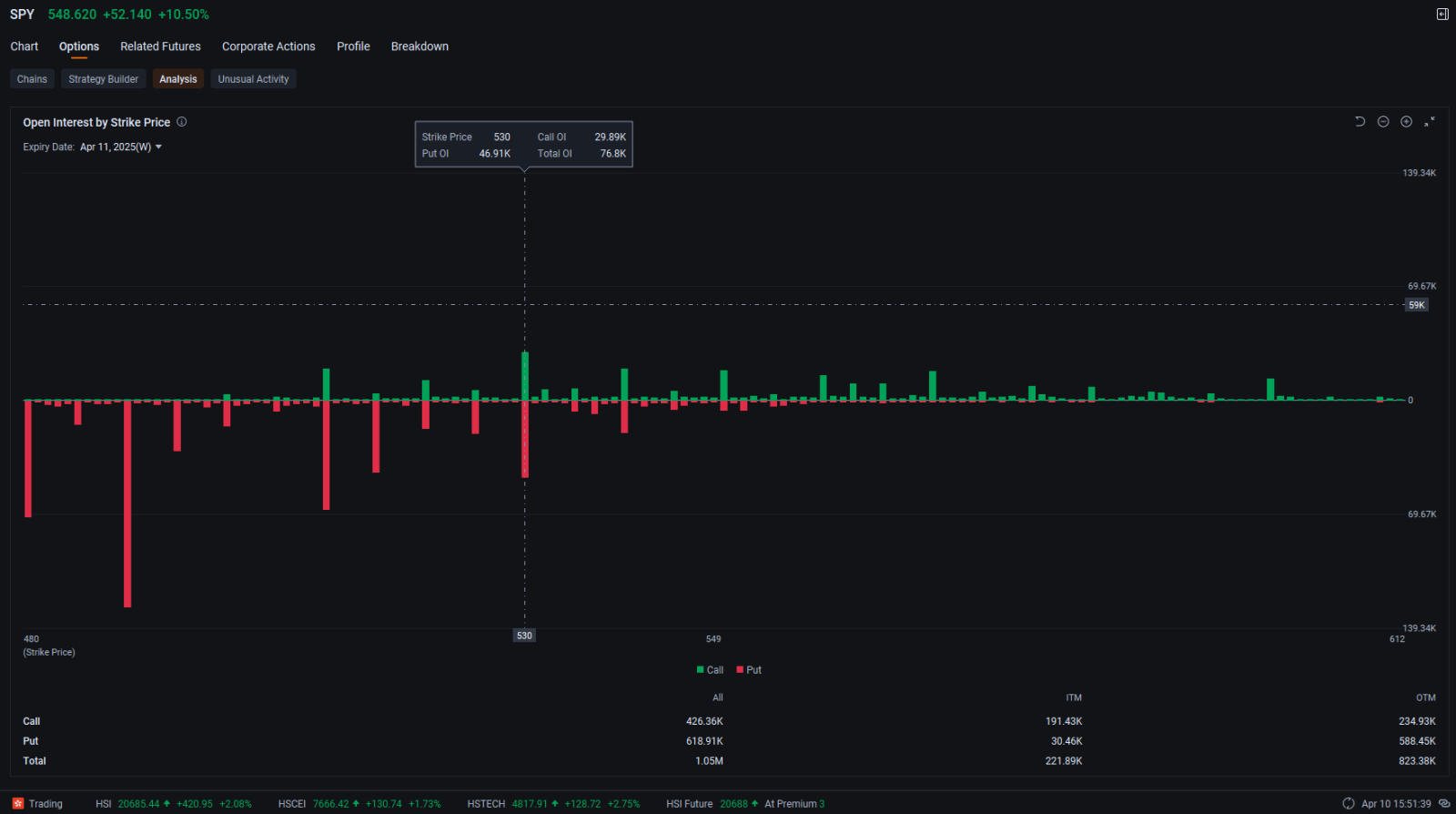Open the Breakdown tab

[420, 46]
